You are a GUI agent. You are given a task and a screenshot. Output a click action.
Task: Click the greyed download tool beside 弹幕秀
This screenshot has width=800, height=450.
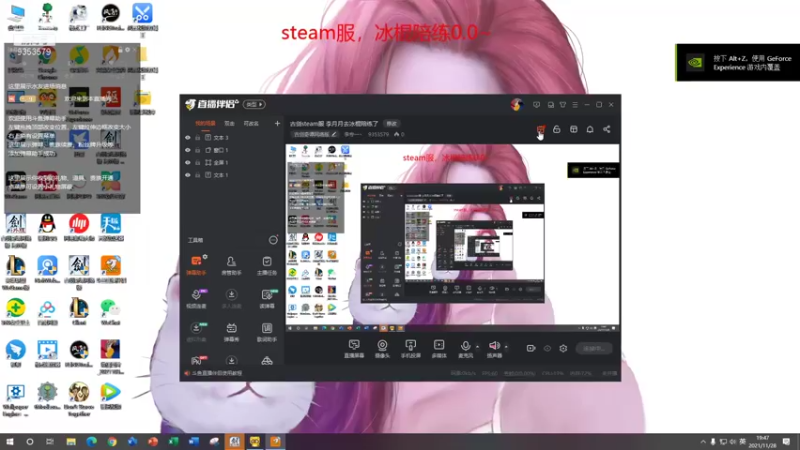(x=196, y=332)
